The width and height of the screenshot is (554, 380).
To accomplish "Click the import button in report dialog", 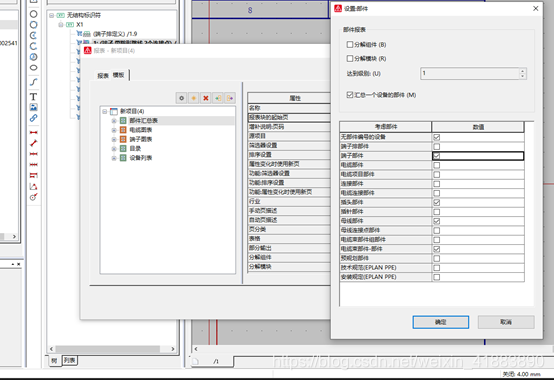I will point(218,98).
